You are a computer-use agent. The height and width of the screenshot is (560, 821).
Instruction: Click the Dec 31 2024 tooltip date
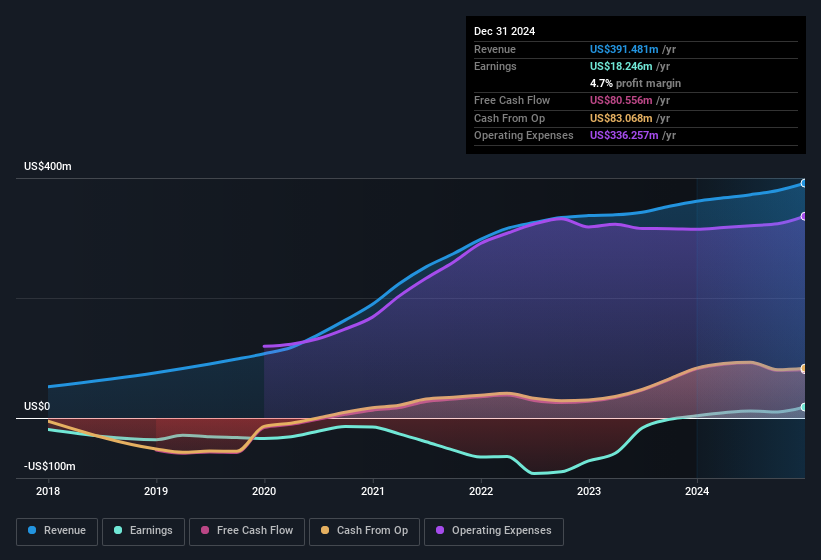click(504, 31)
